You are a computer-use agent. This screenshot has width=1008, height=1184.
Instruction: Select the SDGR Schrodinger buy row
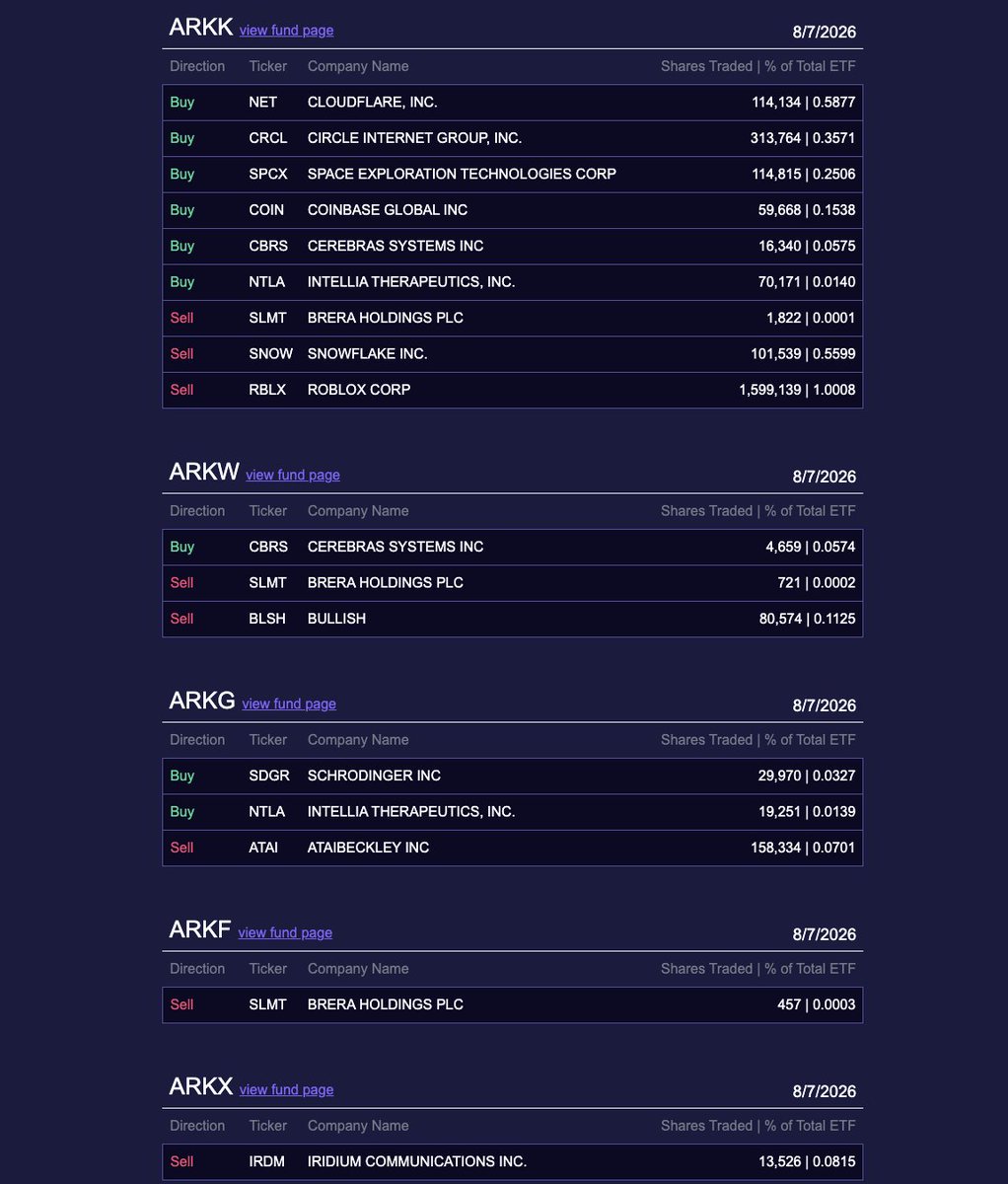click(513, 776)
